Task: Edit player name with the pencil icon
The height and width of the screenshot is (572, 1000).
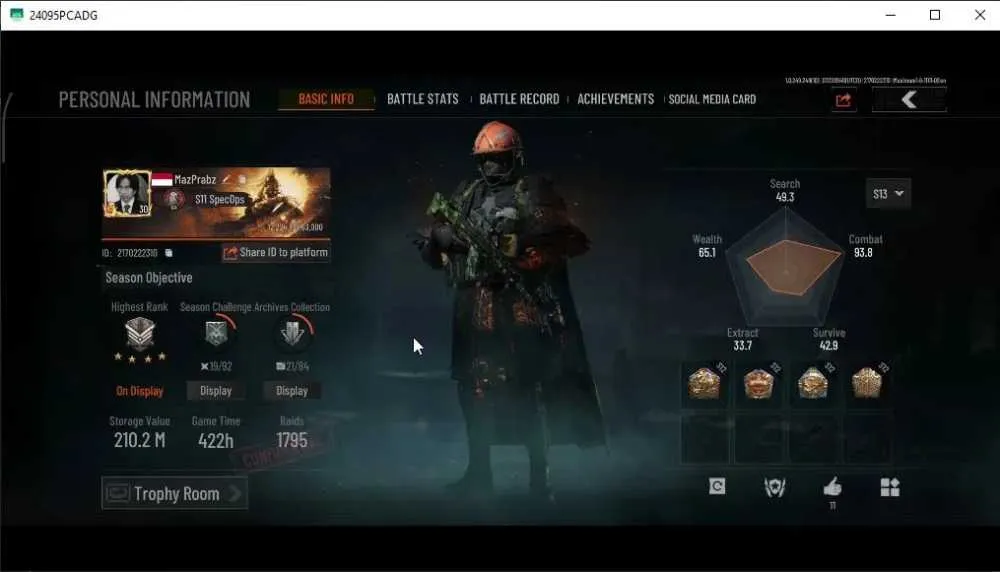Action: pyautogui.click(x=226, y=180)
